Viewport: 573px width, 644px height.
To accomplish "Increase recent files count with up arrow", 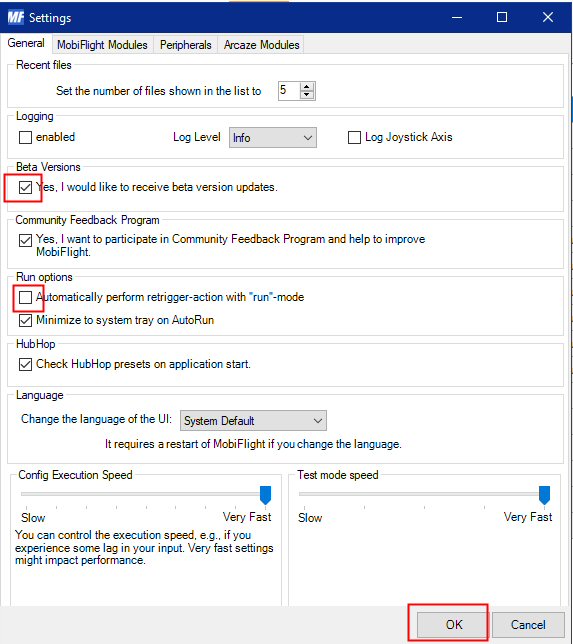I will click(306, 87).
